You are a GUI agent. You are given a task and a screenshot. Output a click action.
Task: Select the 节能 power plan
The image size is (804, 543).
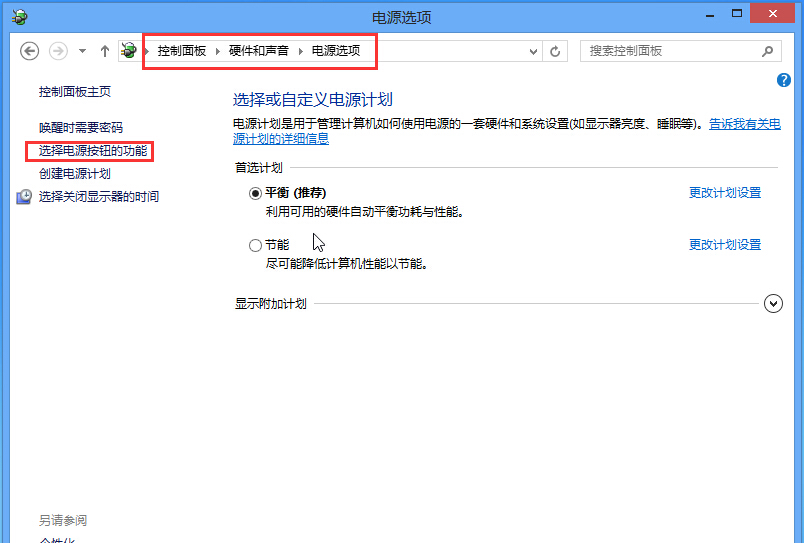tap(255, 245)
